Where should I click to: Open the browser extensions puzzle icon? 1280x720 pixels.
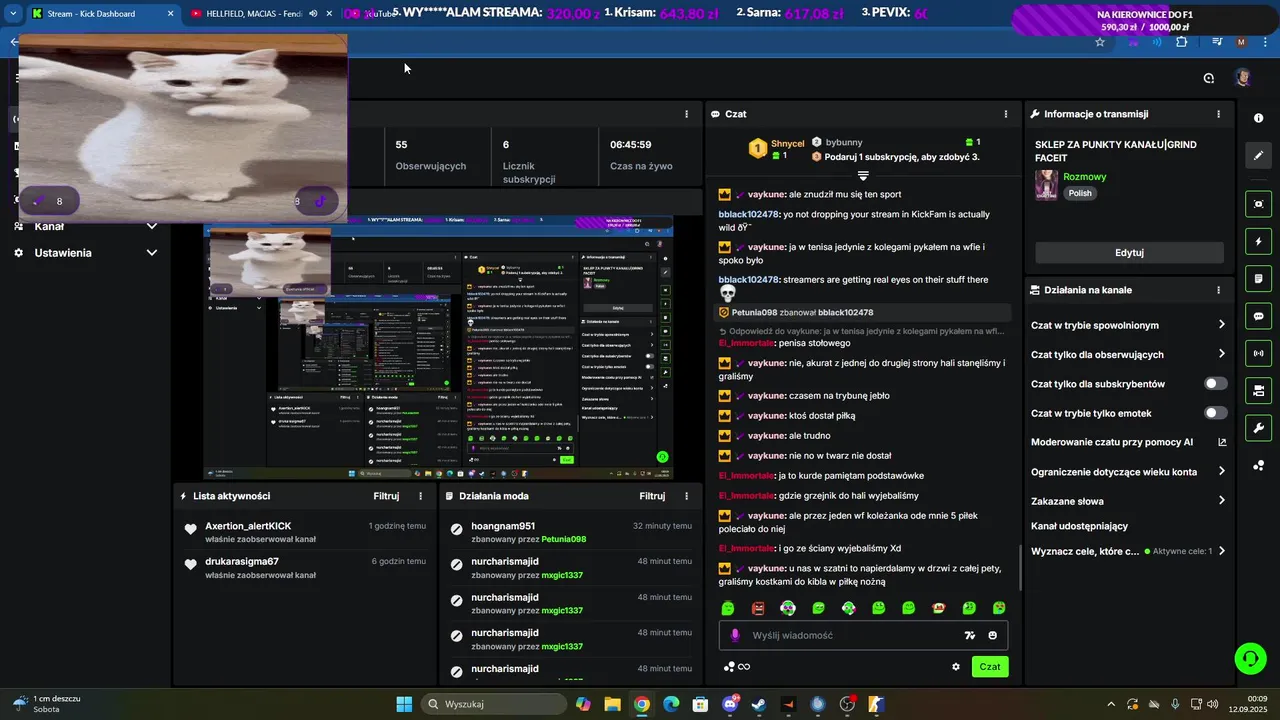point(1182,42)
